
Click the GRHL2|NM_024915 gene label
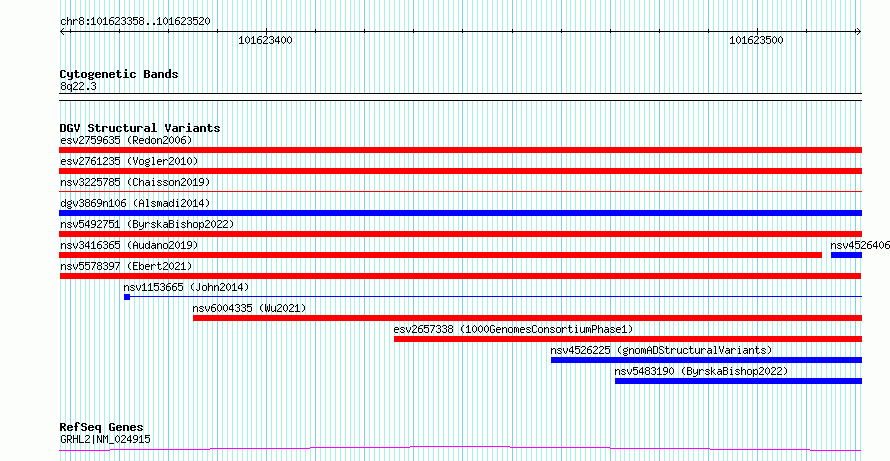(106, 439)
